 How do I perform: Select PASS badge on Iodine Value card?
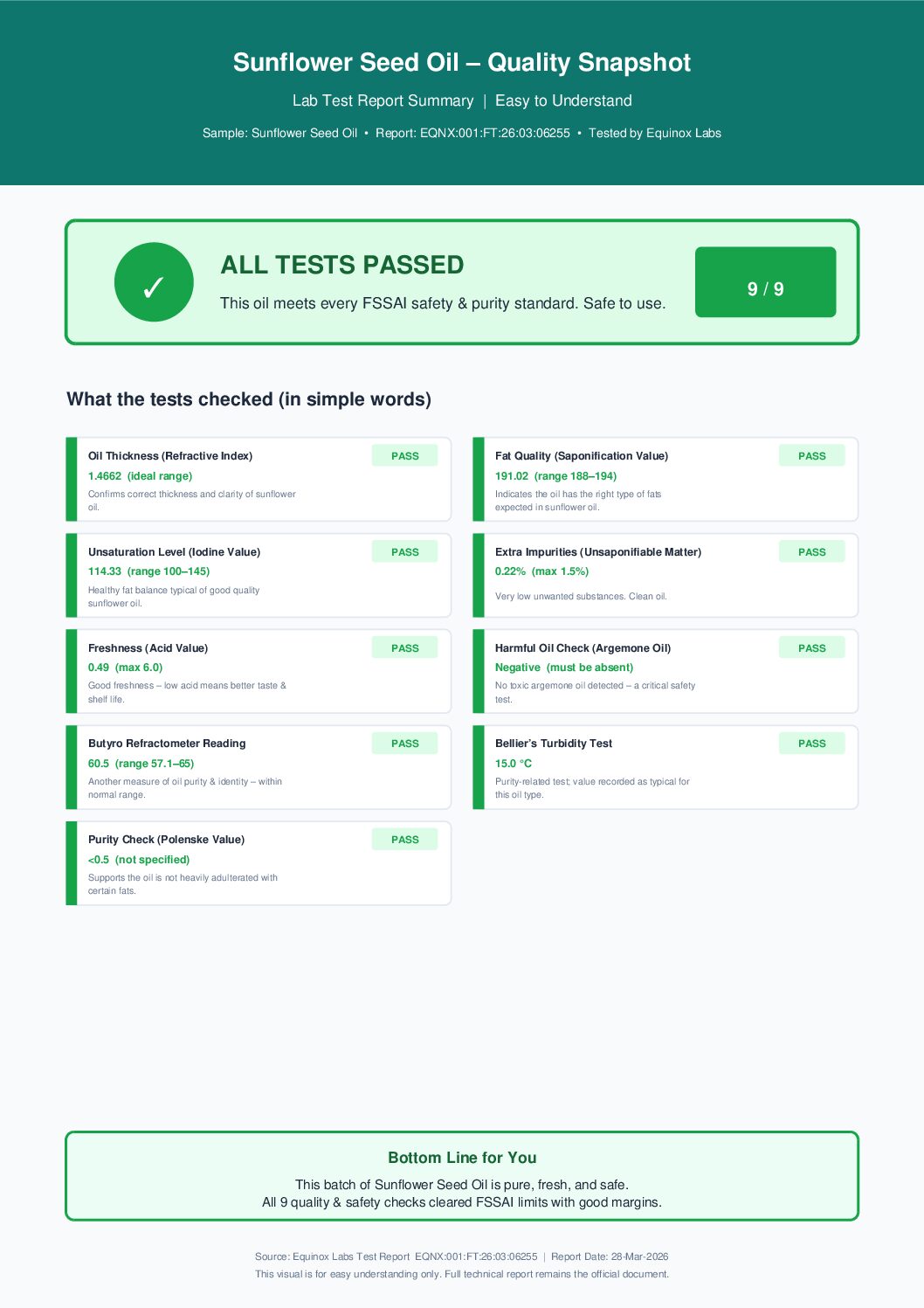[x=404, y=551]
